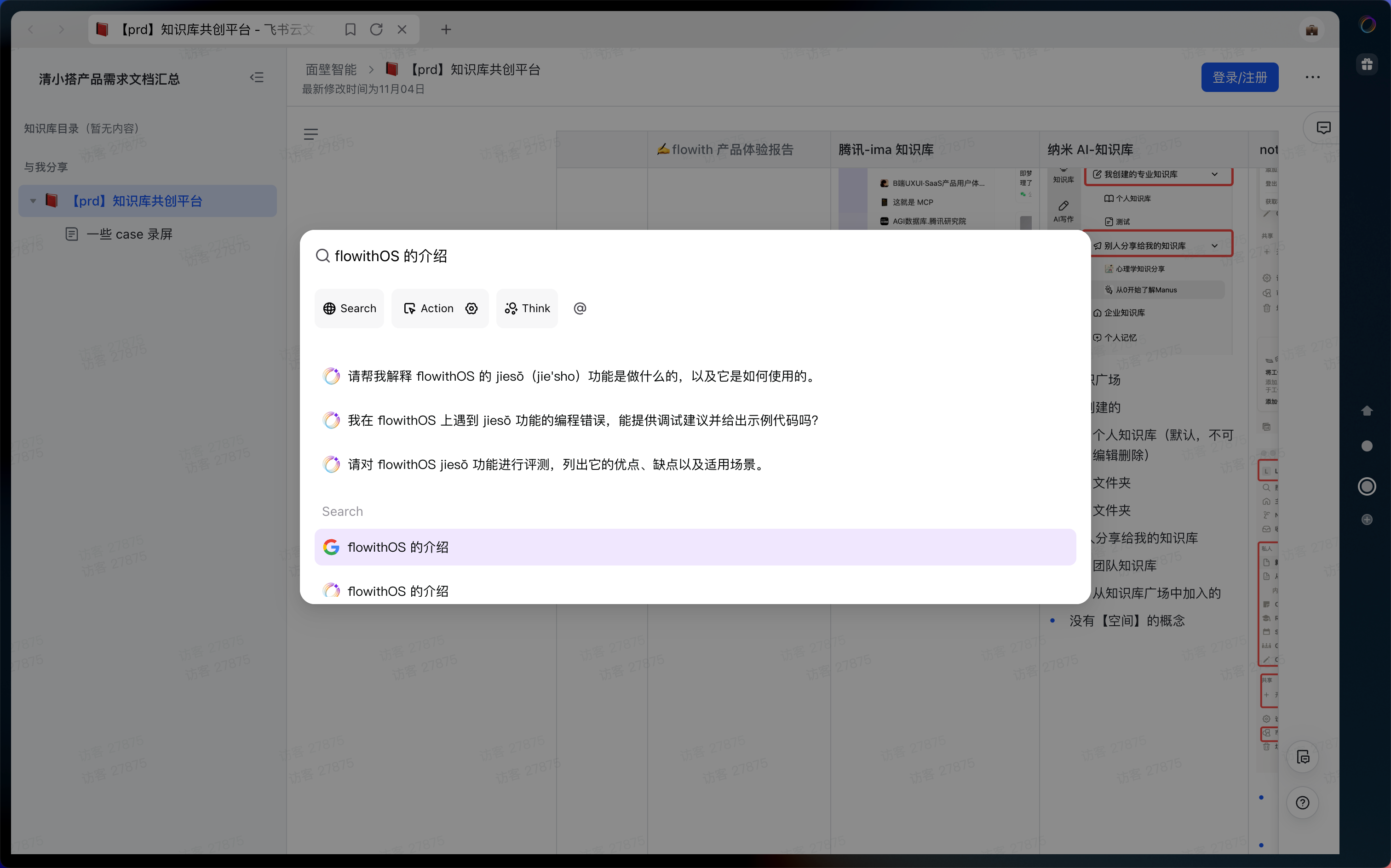Image resolution: width=1391 pixels, height=868 pixels.
Task: Open a new tab with plus icon
Action: click(446, 29)
